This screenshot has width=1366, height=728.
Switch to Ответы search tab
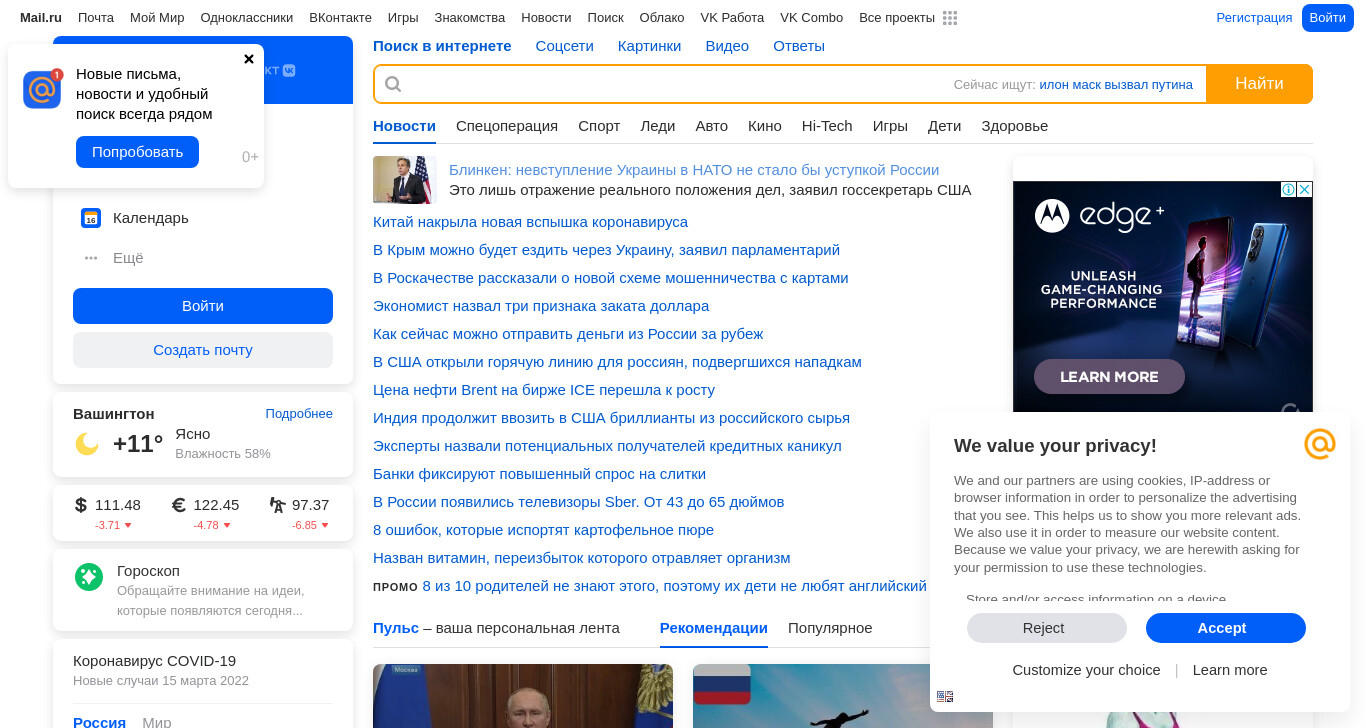799,46
